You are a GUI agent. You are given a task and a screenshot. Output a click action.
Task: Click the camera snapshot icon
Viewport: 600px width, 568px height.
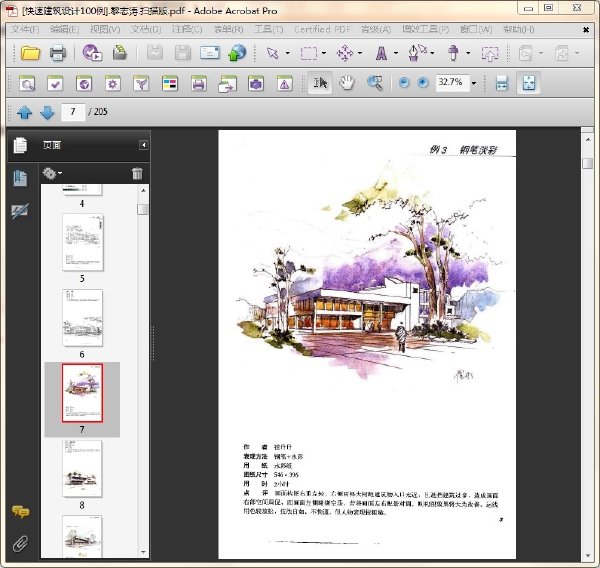[x=256, y=83]
